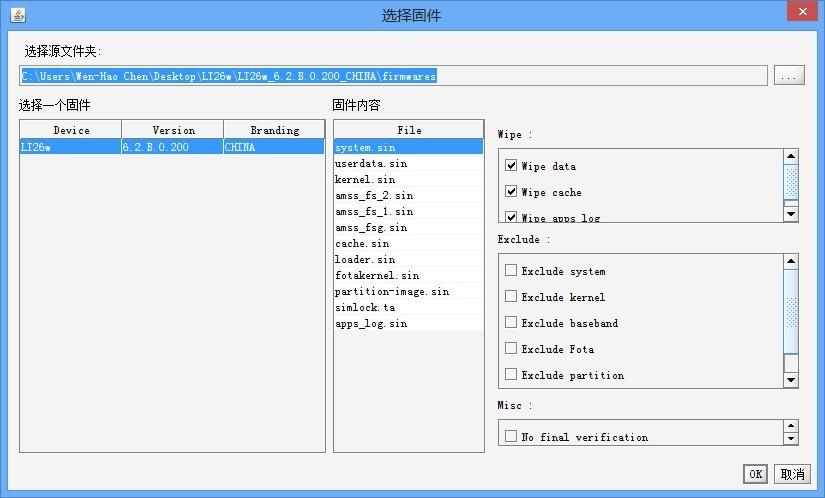Enable No final verification checkbox

click(x=511, y=436)
